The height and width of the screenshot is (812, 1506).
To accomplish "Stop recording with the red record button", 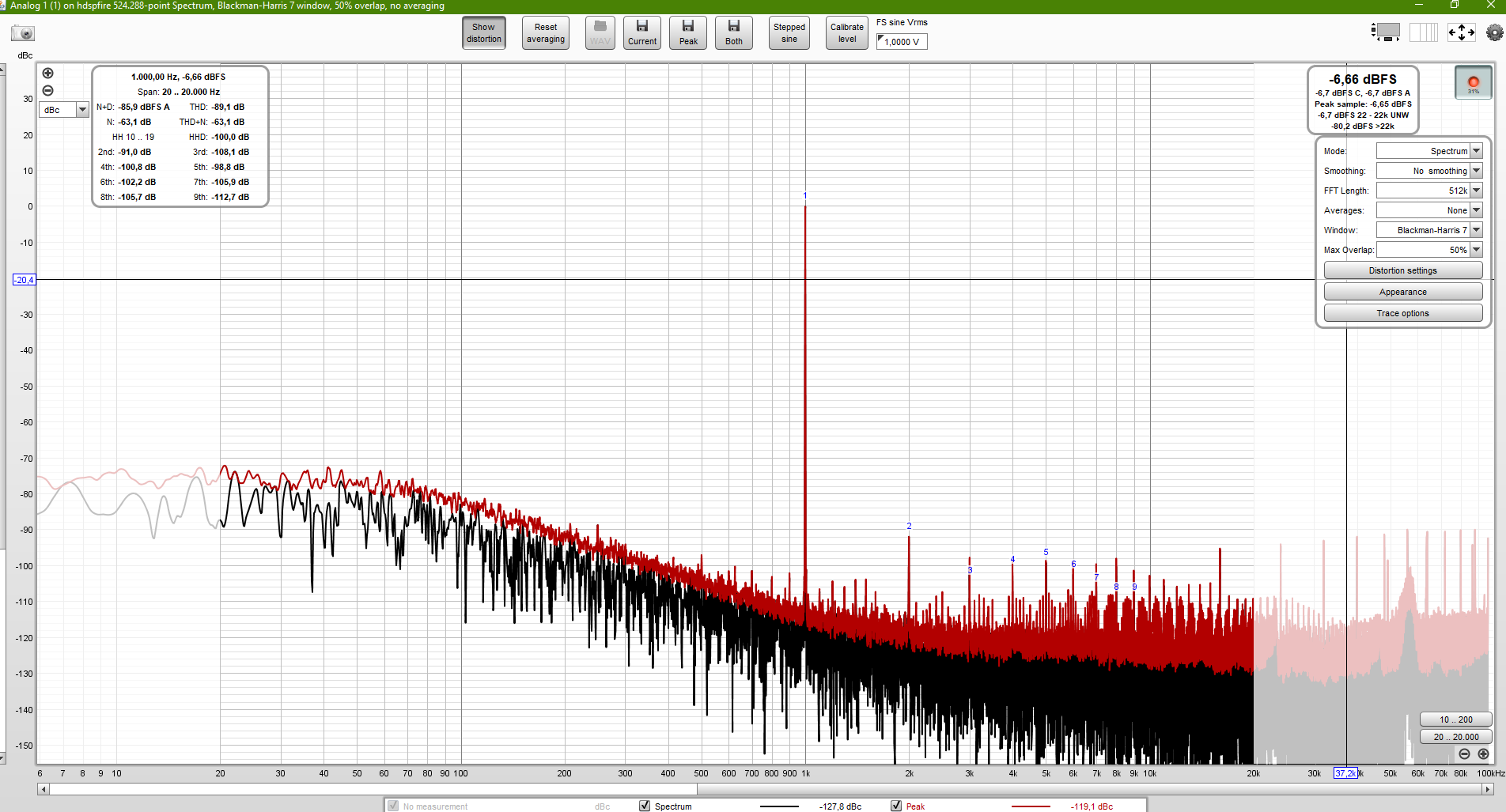I will 1474,82.
